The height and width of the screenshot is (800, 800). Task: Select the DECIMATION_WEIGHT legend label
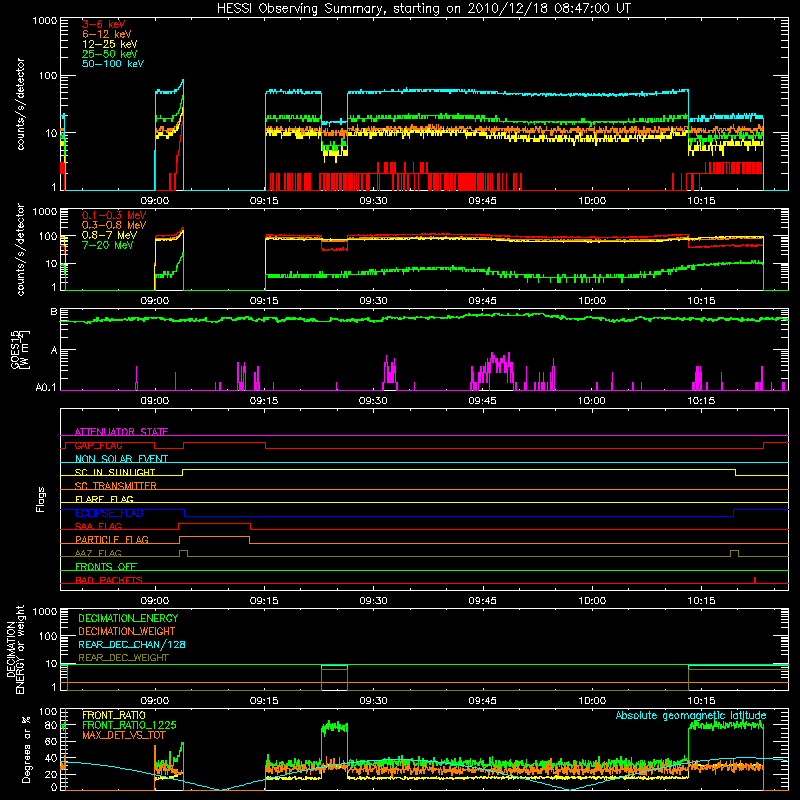pos(127,631)
